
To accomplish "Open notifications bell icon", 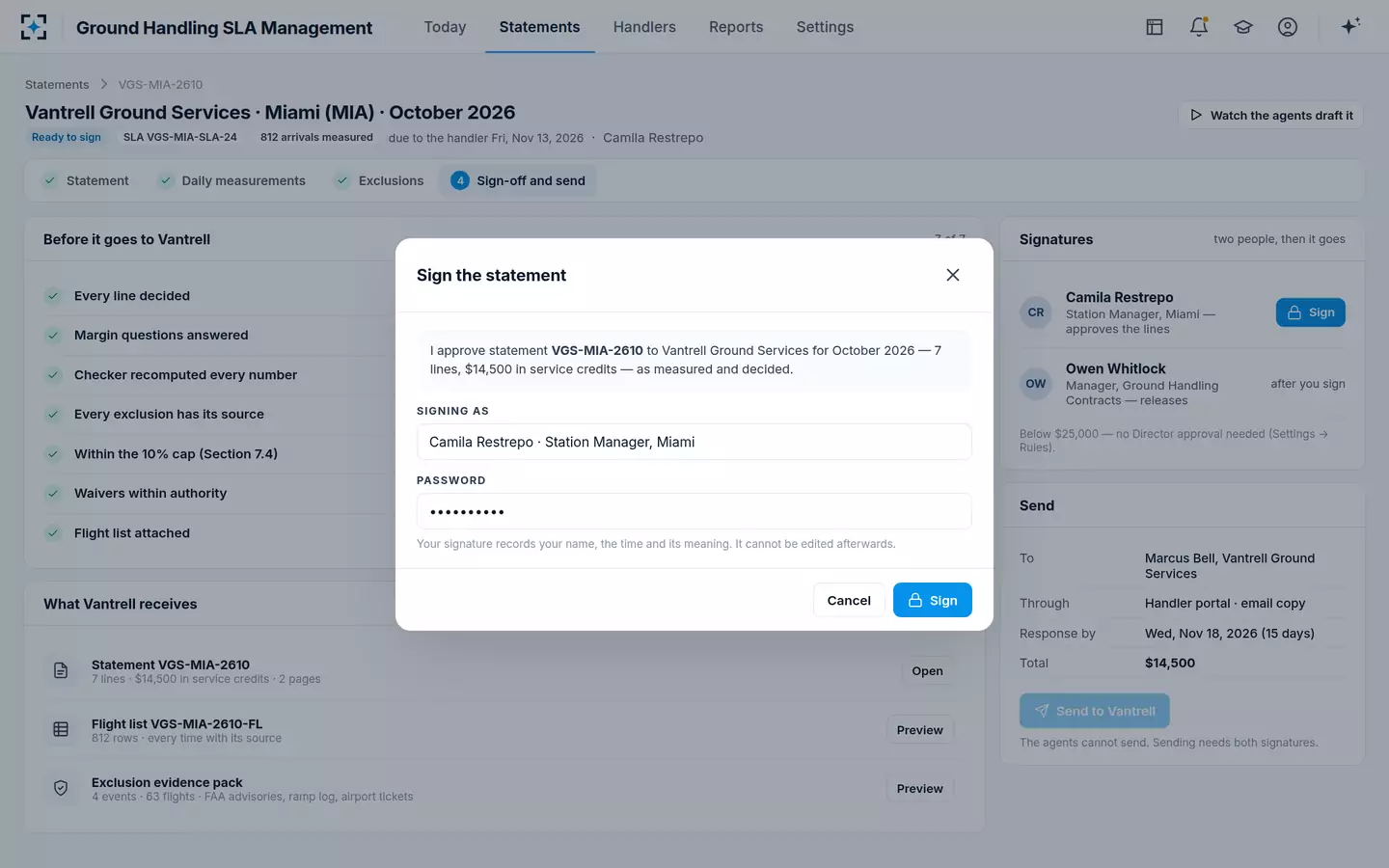I will coord(1199,27).
